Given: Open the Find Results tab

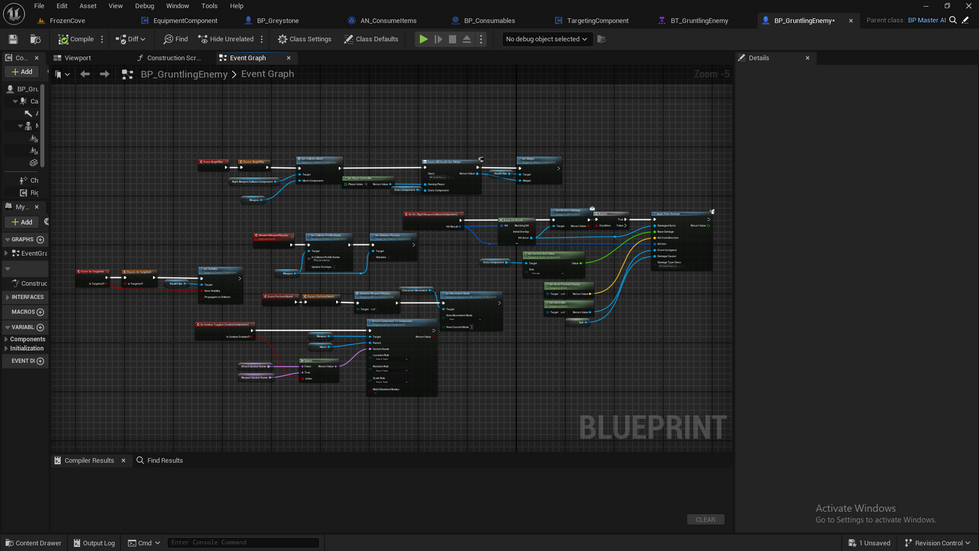Looking at the screenshot, I should click(159, 461).
